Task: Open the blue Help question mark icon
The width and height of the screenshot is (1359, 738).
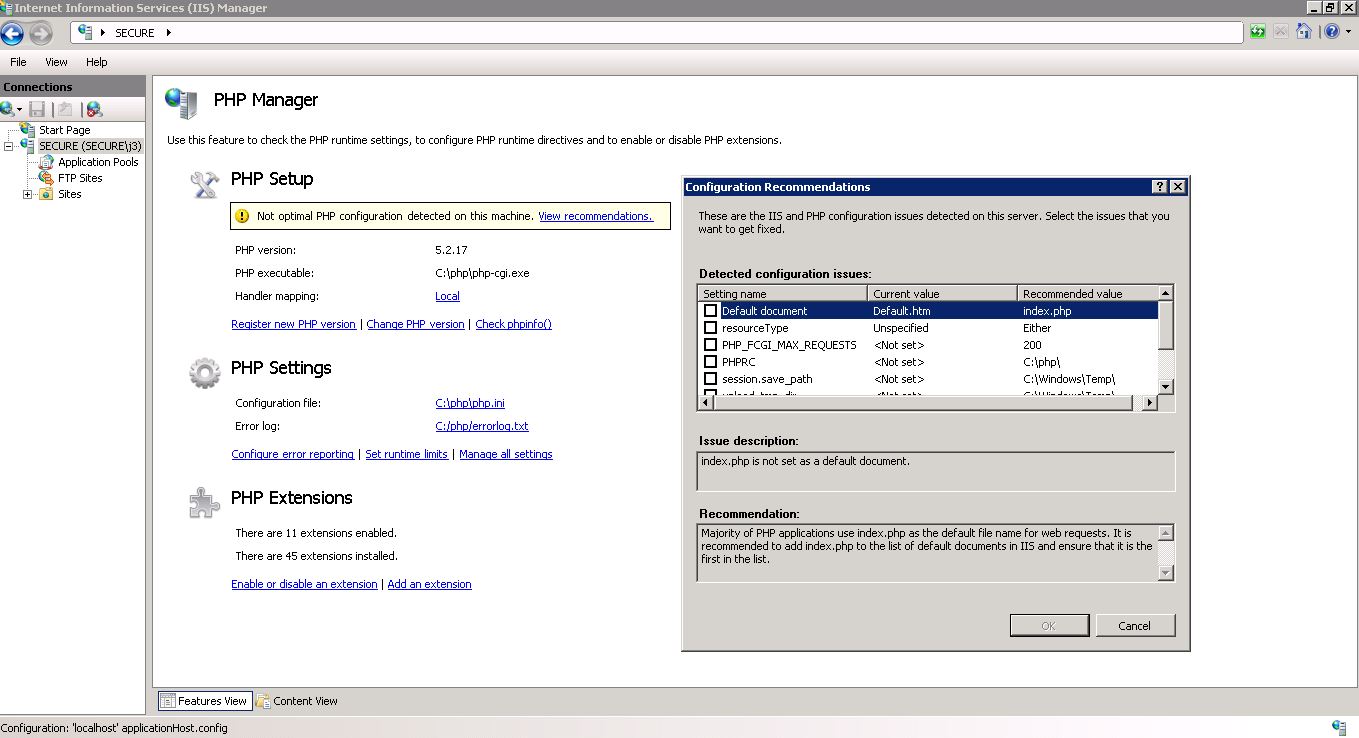Action: 1331,32
